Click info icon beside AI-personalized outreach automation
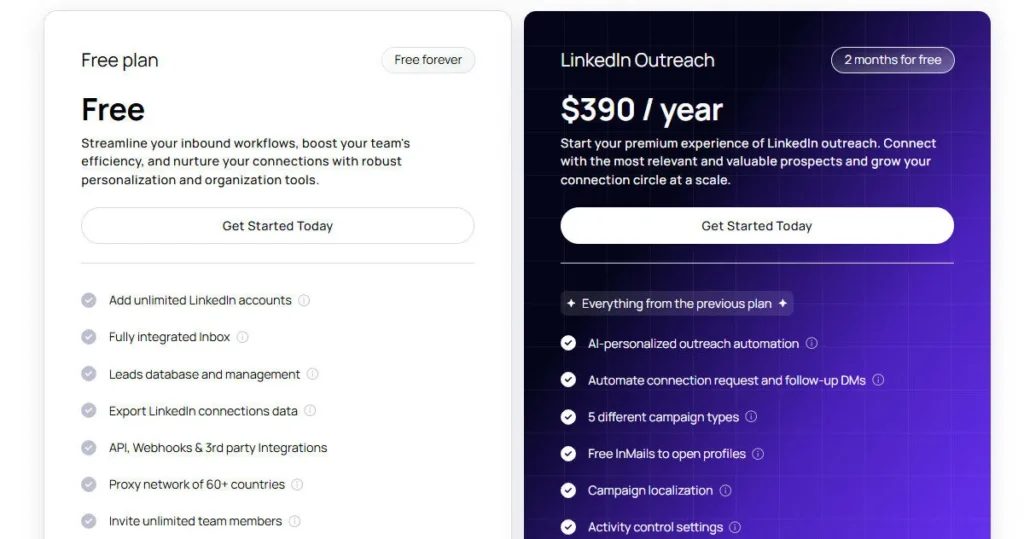Viewport: 1024px width, 539px height. (811, 344)
